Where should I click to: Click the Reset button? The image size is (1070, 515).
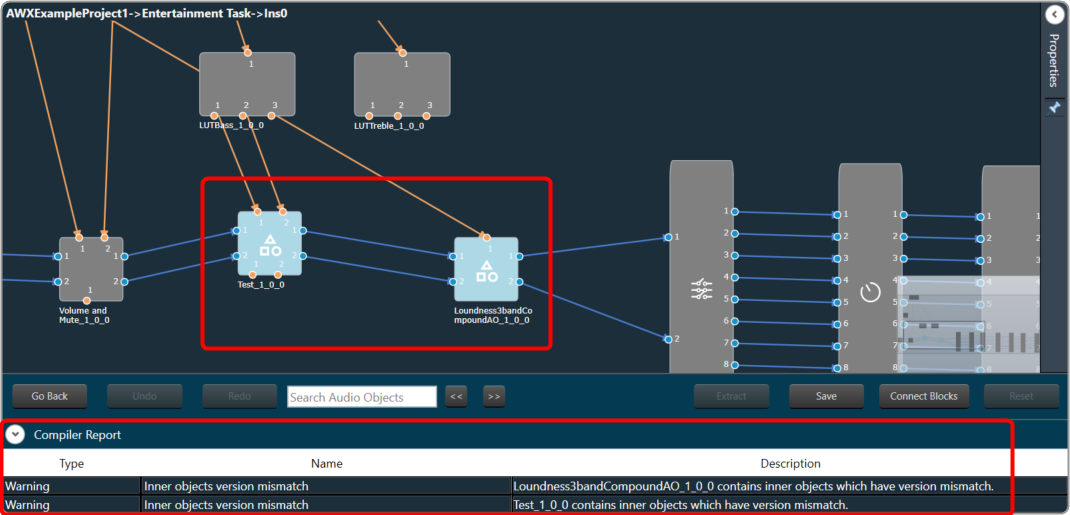[x=1022, y=396]
